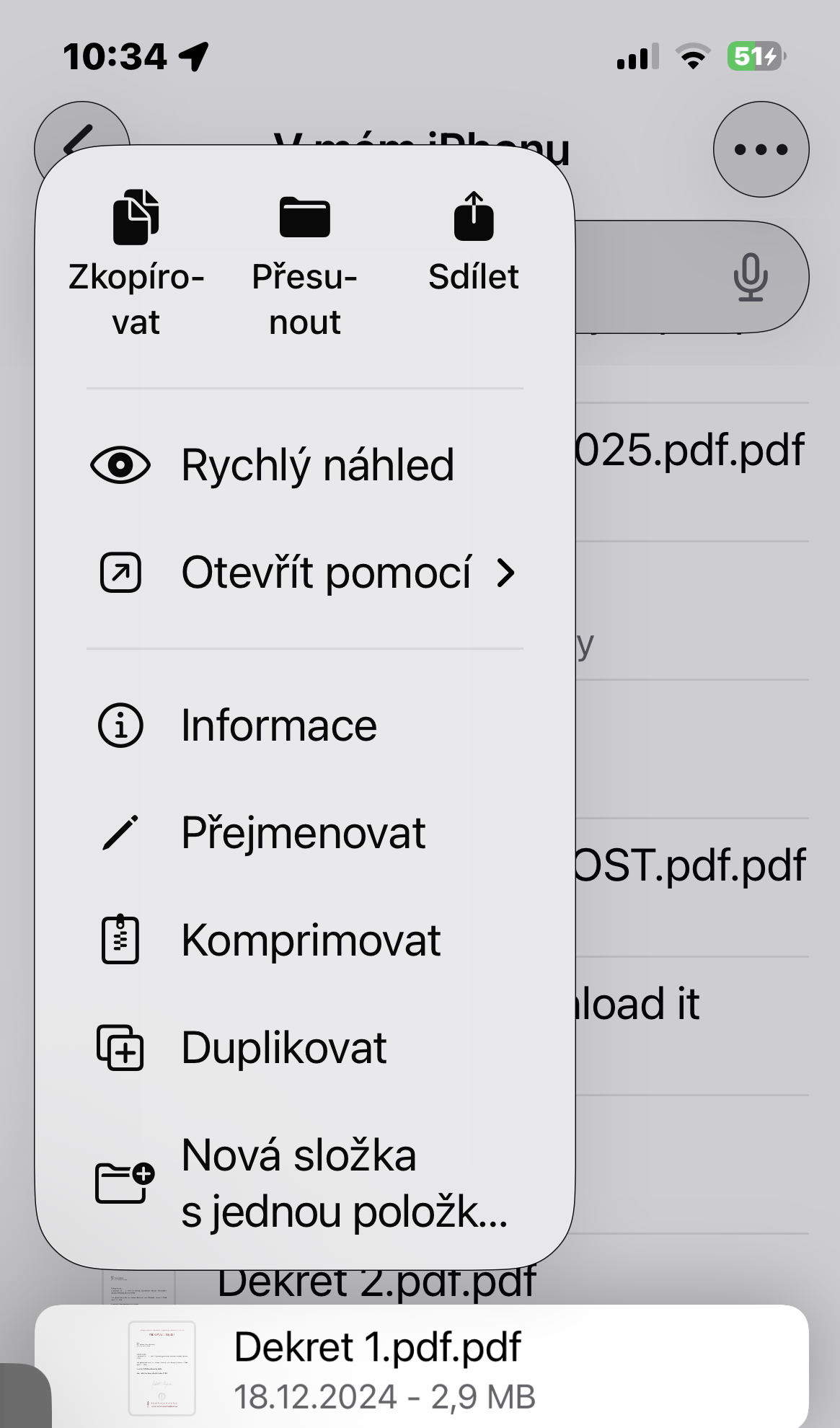Tap the Duplikovat plus icon
840x1428 pixels.
(x=120, y=1047)
